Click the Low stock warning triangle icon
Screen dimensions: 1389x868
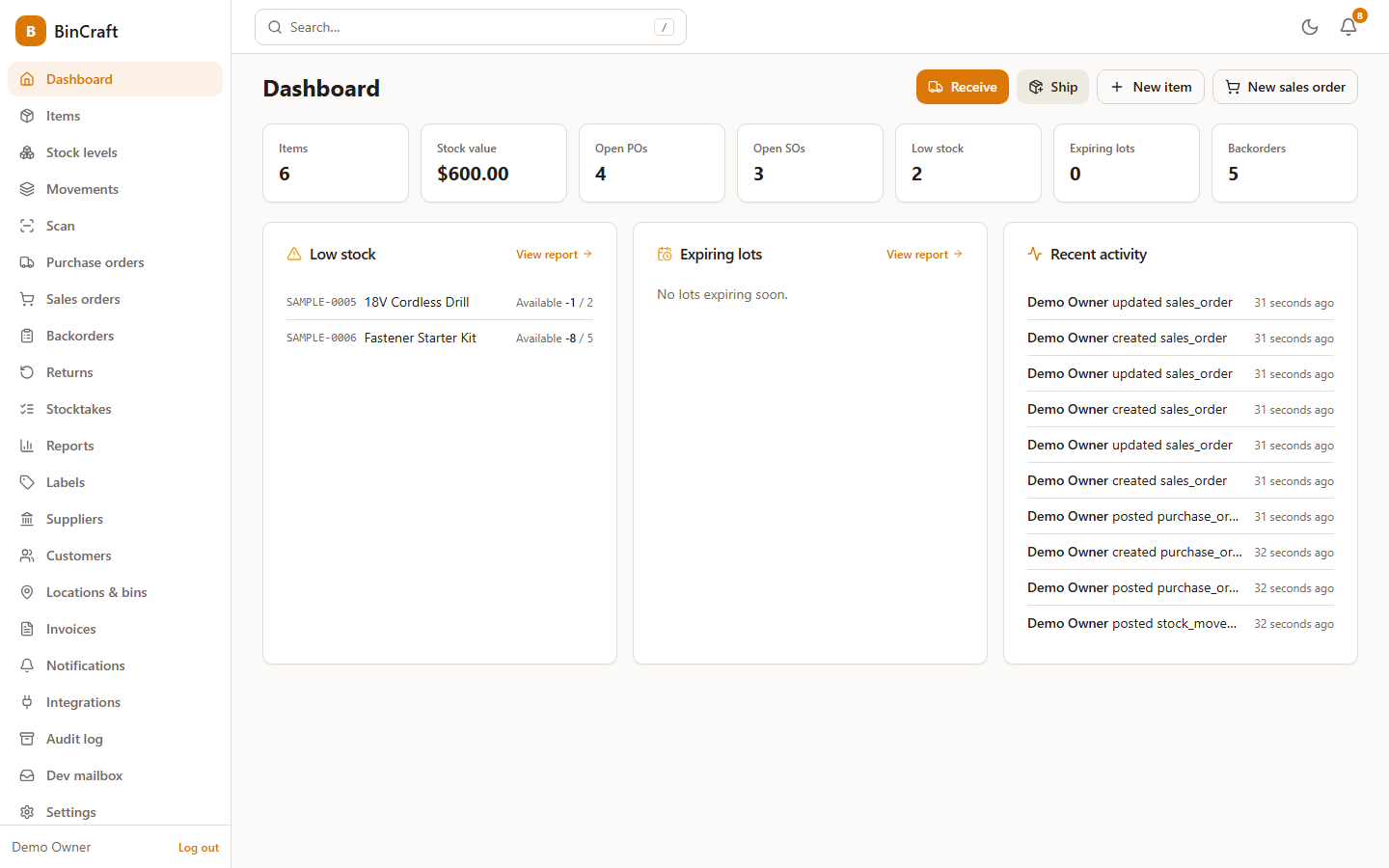tap(294, 254)
